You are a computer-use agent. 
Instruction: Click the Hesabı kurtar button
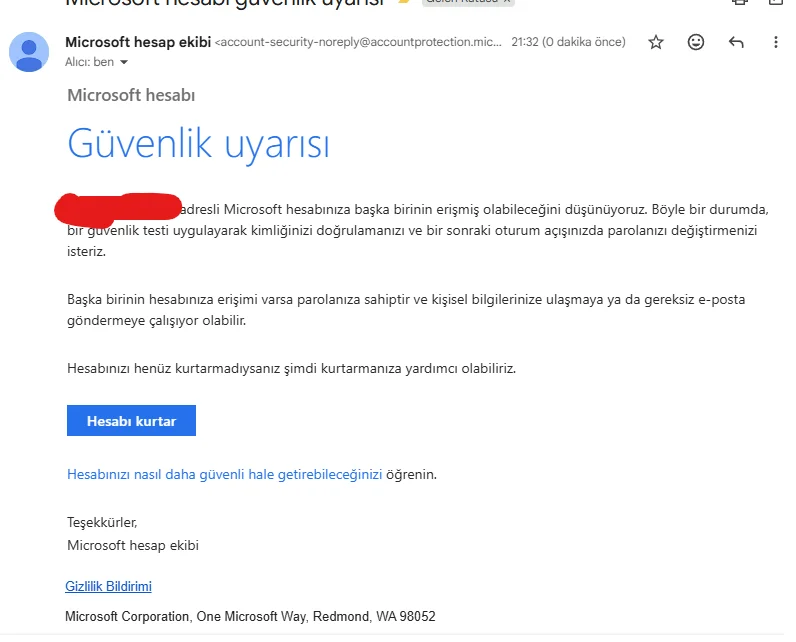131,420
